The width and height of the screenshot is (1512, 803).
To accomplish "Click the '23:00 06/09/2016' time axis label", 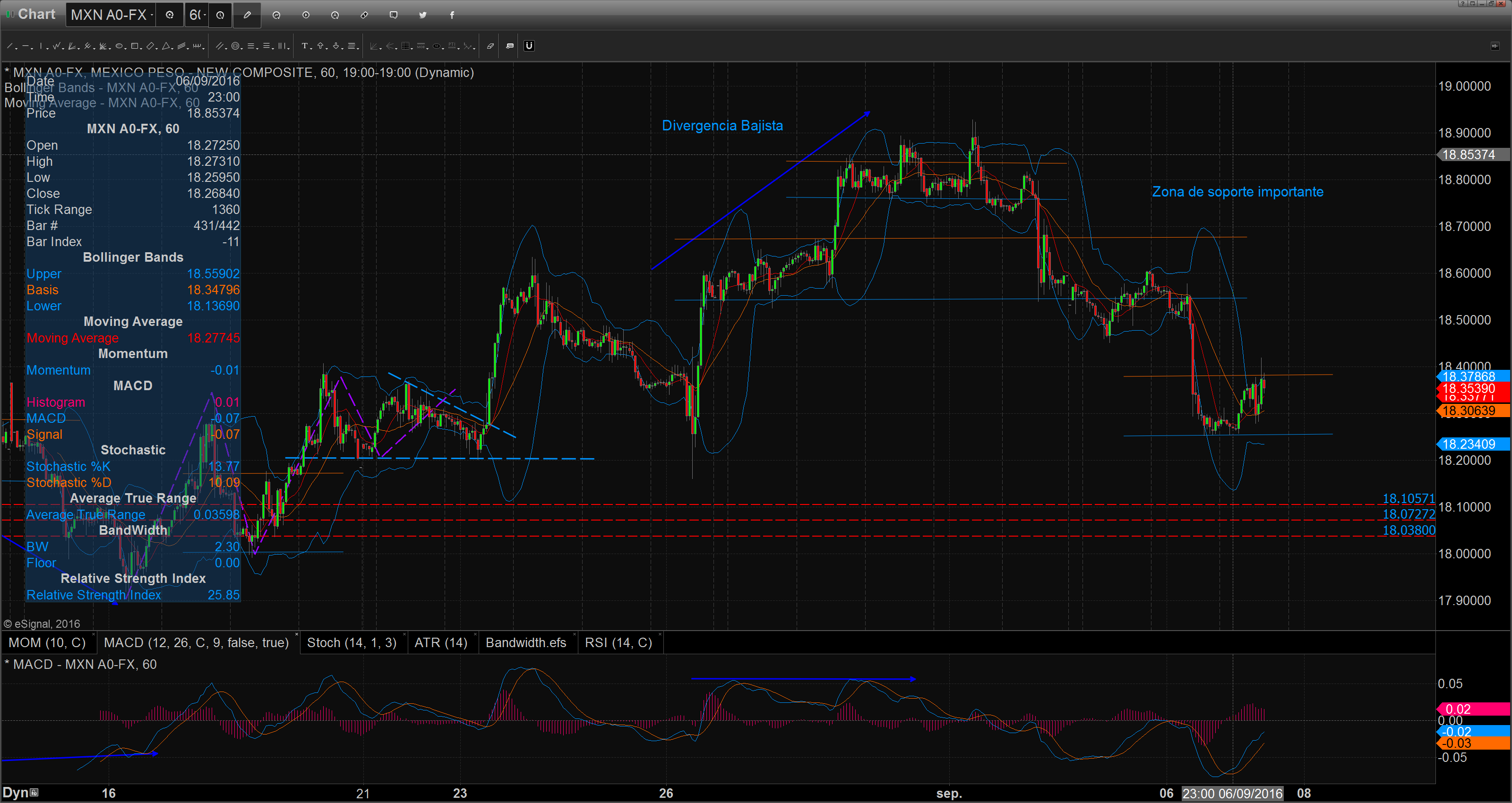I will coord(1232,794).
